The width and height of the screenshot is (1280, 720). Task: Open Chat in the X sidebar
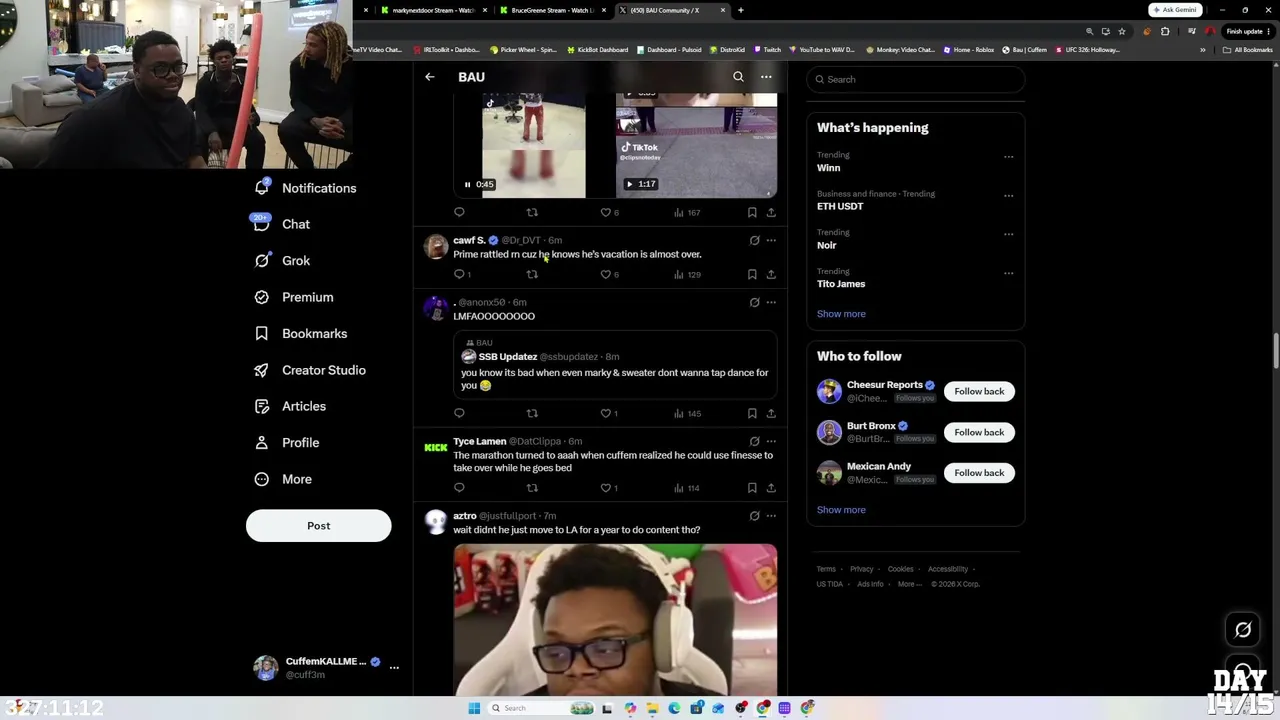[x=282, y=224]
